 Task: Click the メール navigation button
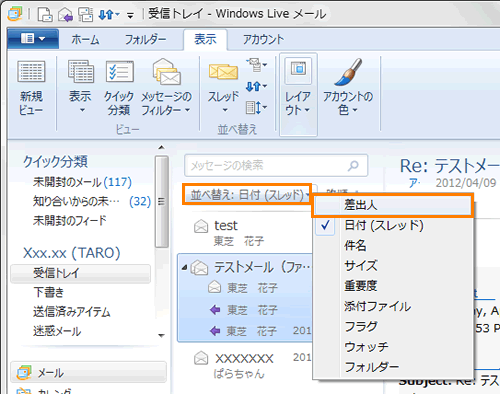[88, 372]
